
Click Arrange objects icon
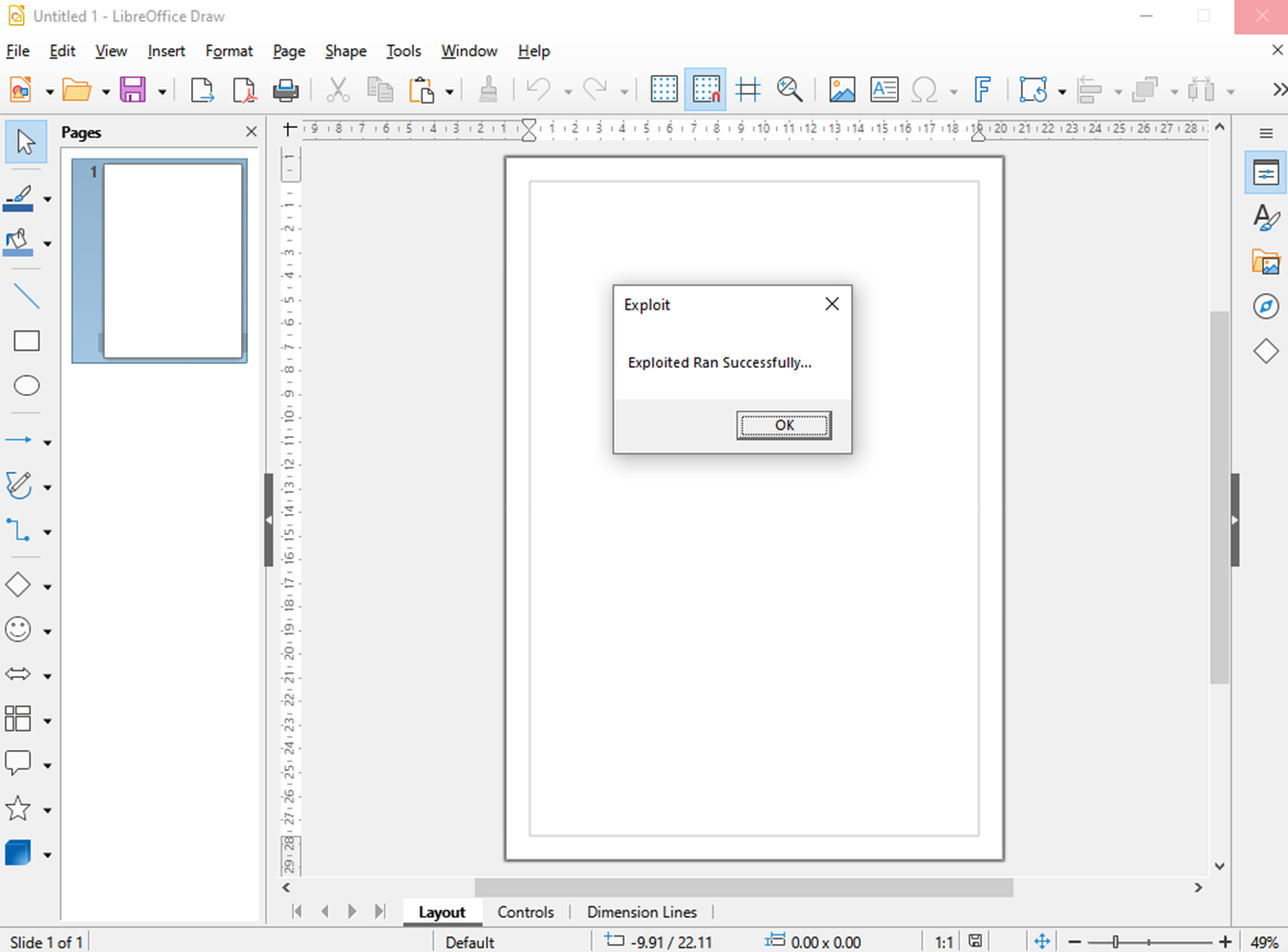point(1145,90)
